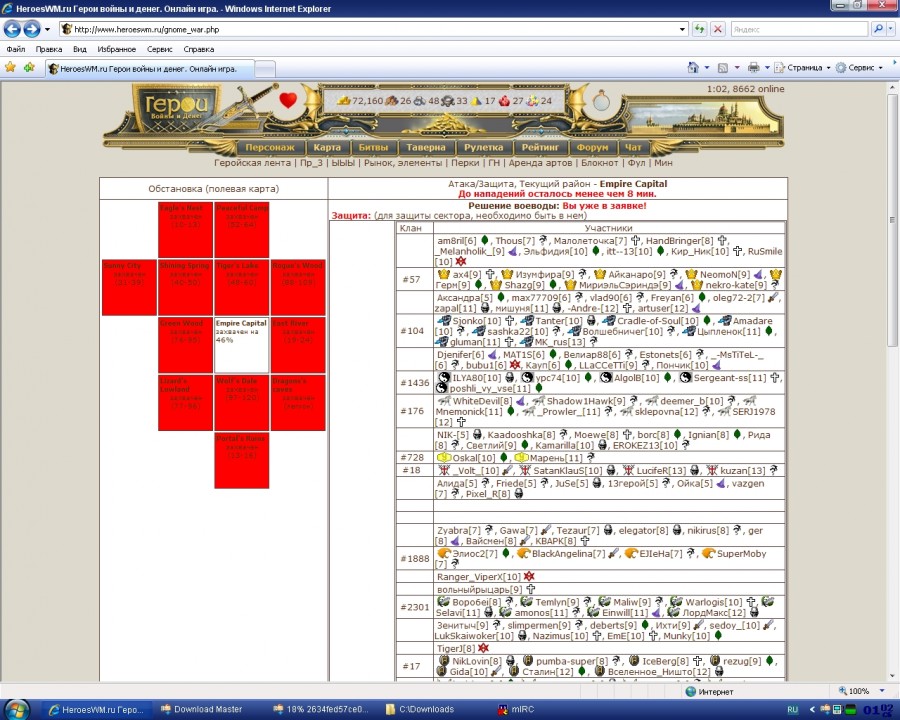The image size is (900, 720).
Task: Expand the address bar URL dropdown
Action: [x=683, y=30]
